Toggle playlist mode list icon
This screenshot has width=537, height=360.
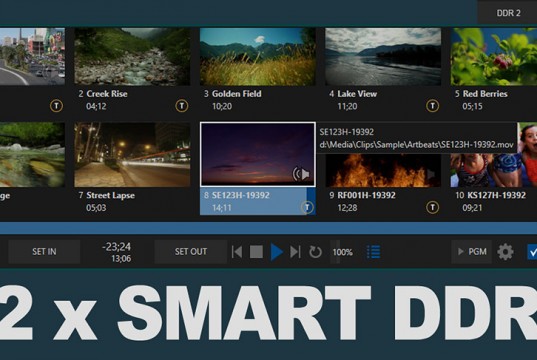373,252
